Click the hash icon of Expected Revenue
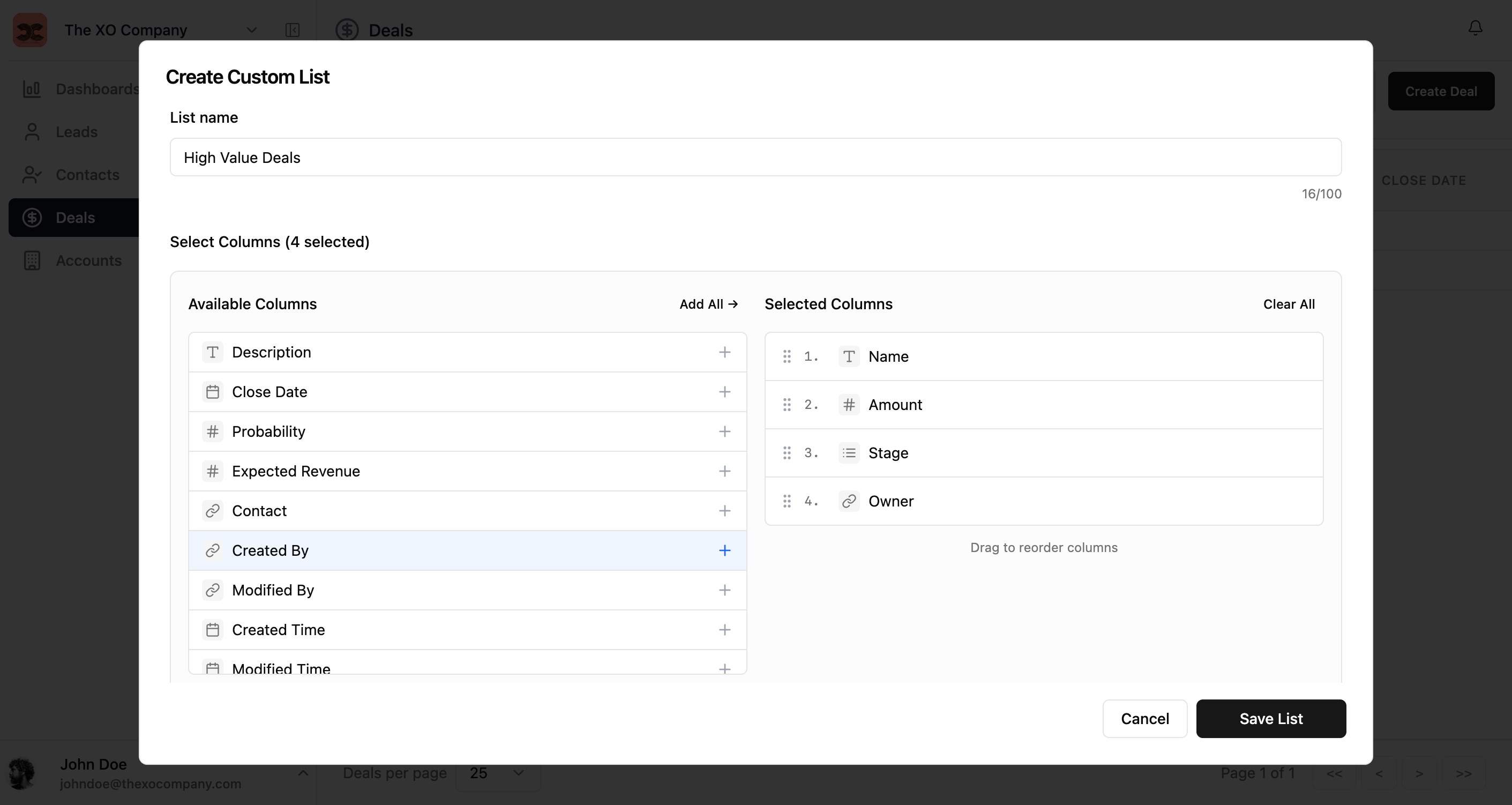This screenshot has width=1512, height=805. pos(213,471)
